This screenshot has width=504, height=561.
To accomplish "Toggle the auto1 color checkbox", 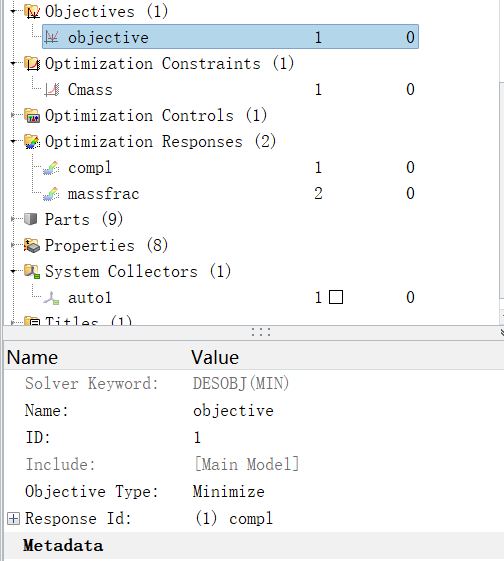I will 336,297.
